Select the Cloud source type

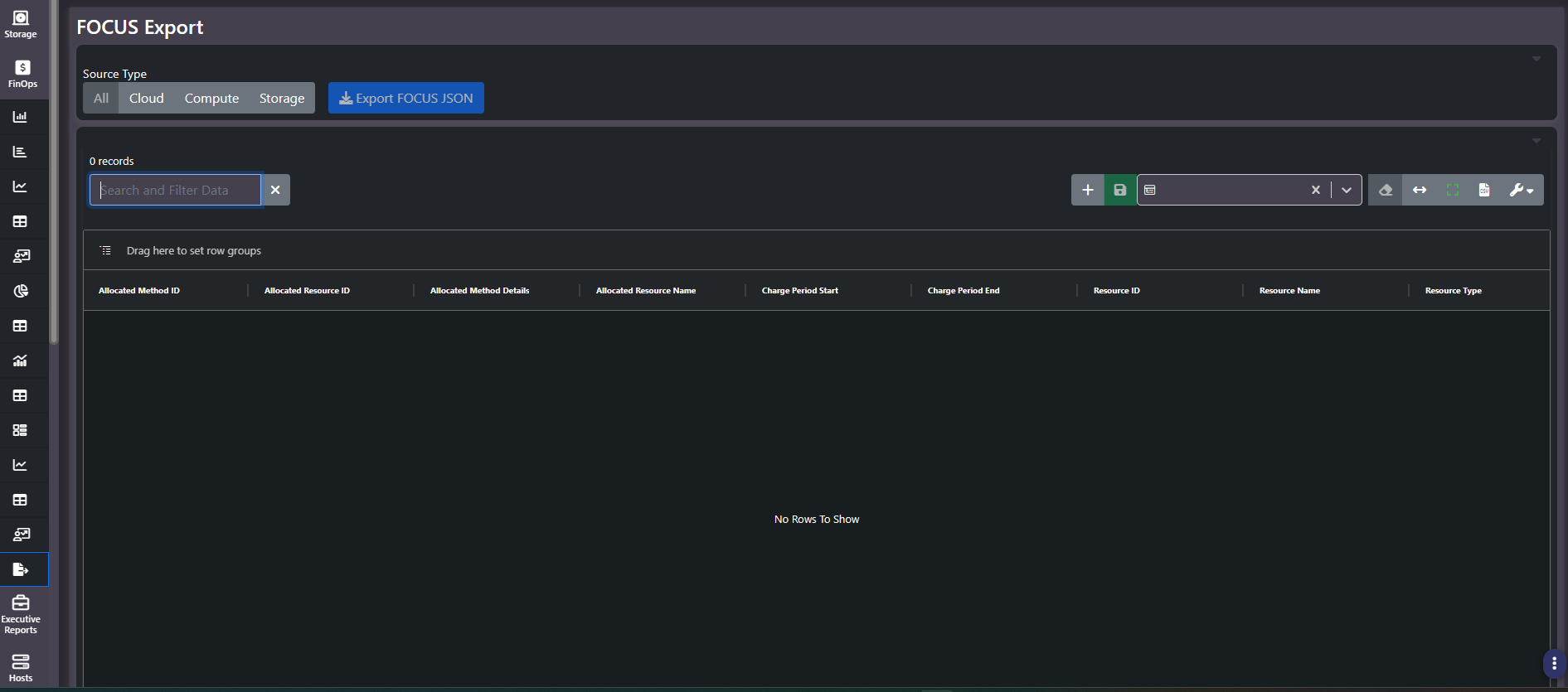(x=147, y=98)
